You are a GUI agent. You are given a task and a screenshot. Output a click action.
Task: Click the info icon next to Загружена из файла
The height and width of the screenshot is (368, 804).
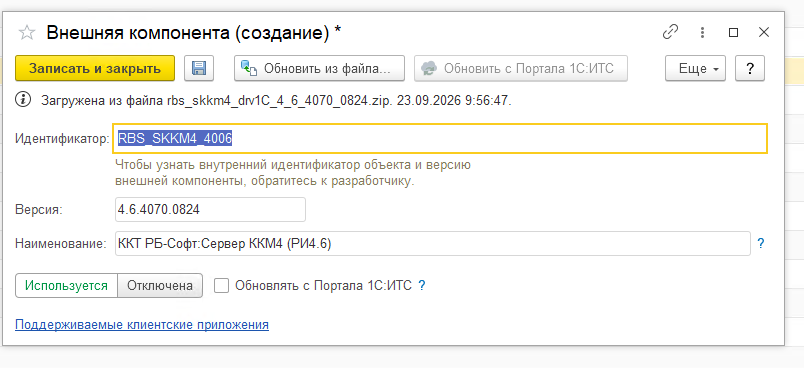(x=24, y=100)
